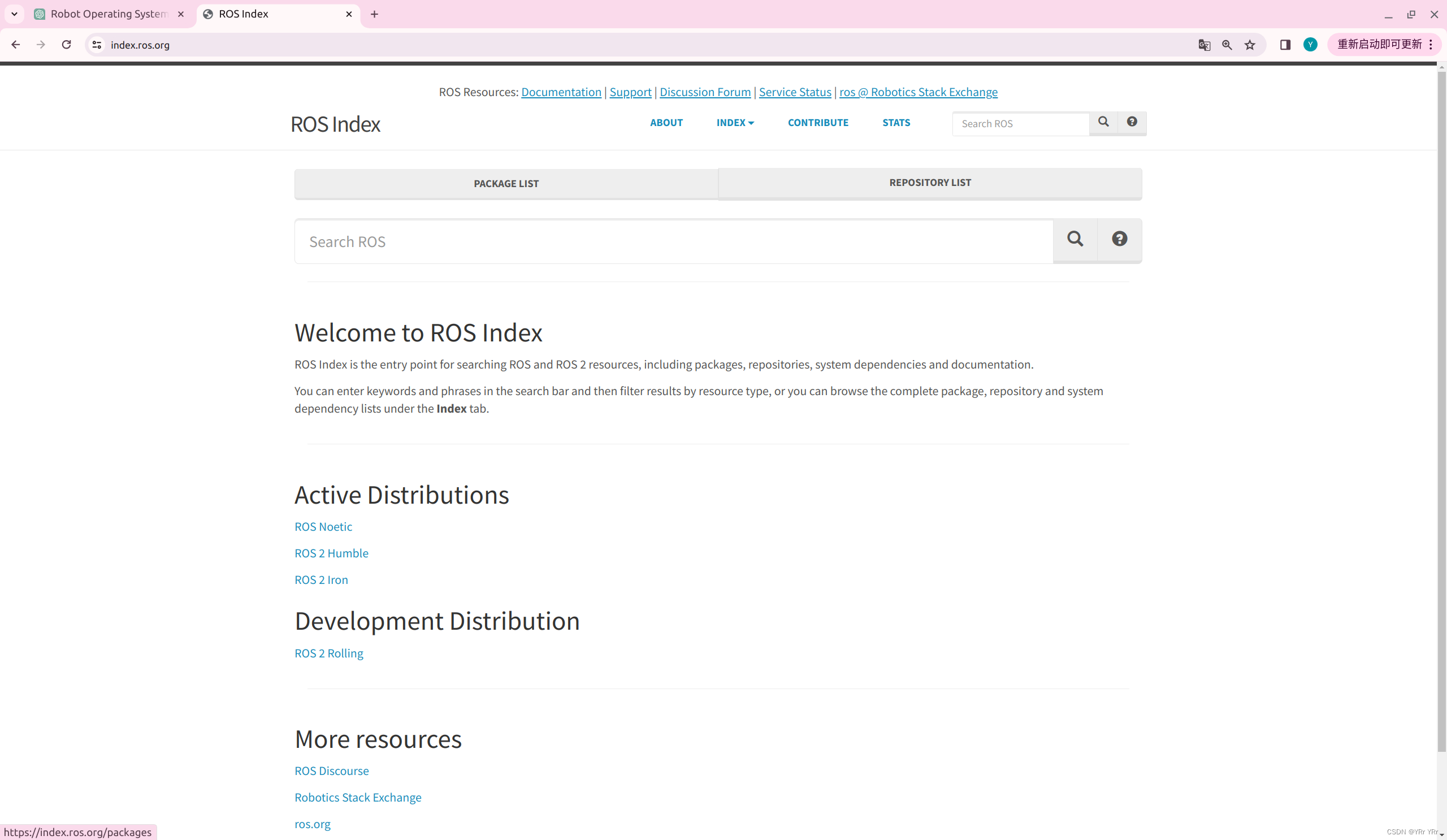
Task: Open the ROS 2 Humble link
Action: (x=331, y=553)
